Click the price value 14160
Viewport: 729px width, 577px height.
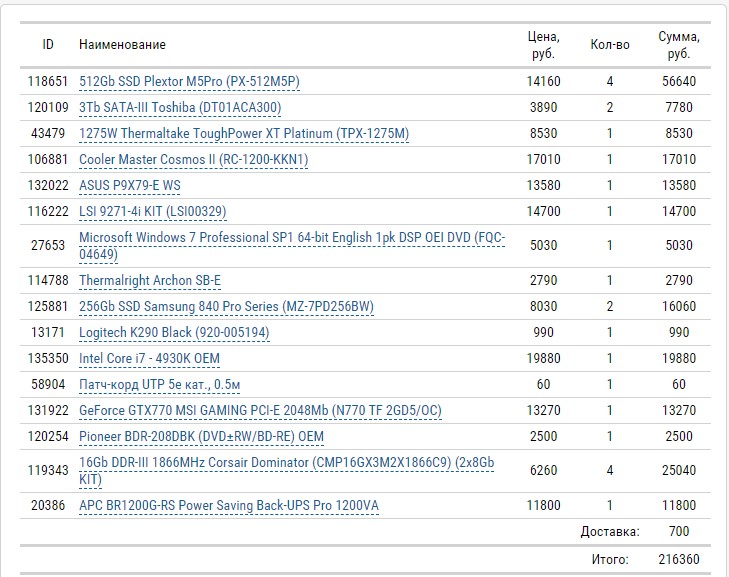(543, 81)
